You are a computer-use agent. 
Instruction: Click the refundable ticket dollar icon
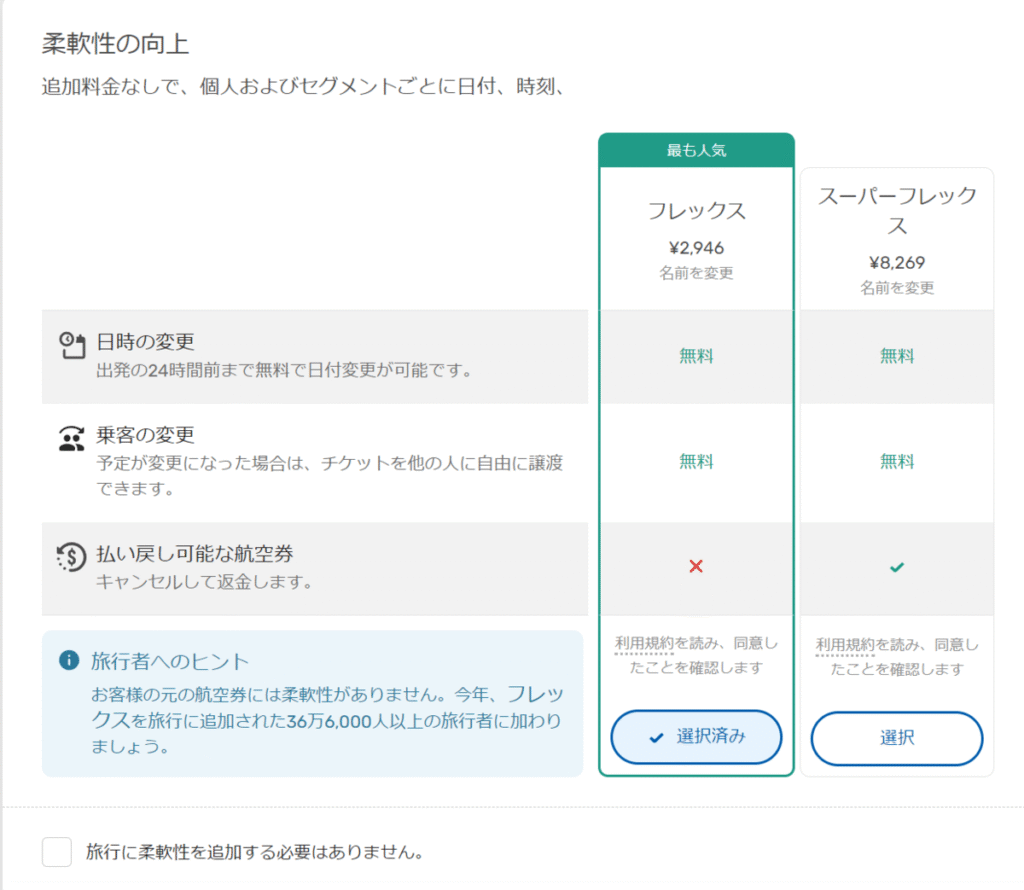[x=71, y=557]
